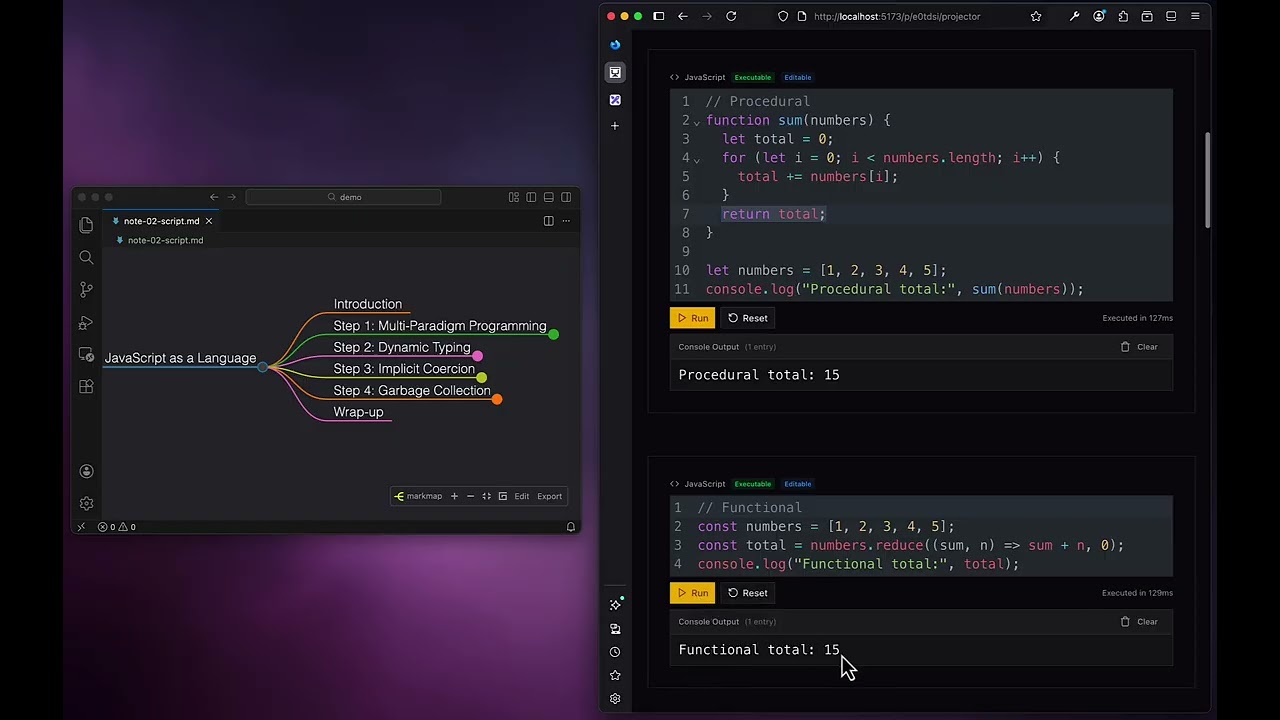Click Edit in markmap toolbar
The height and width of the screenshot is (720, 1280).
point(522,496)
